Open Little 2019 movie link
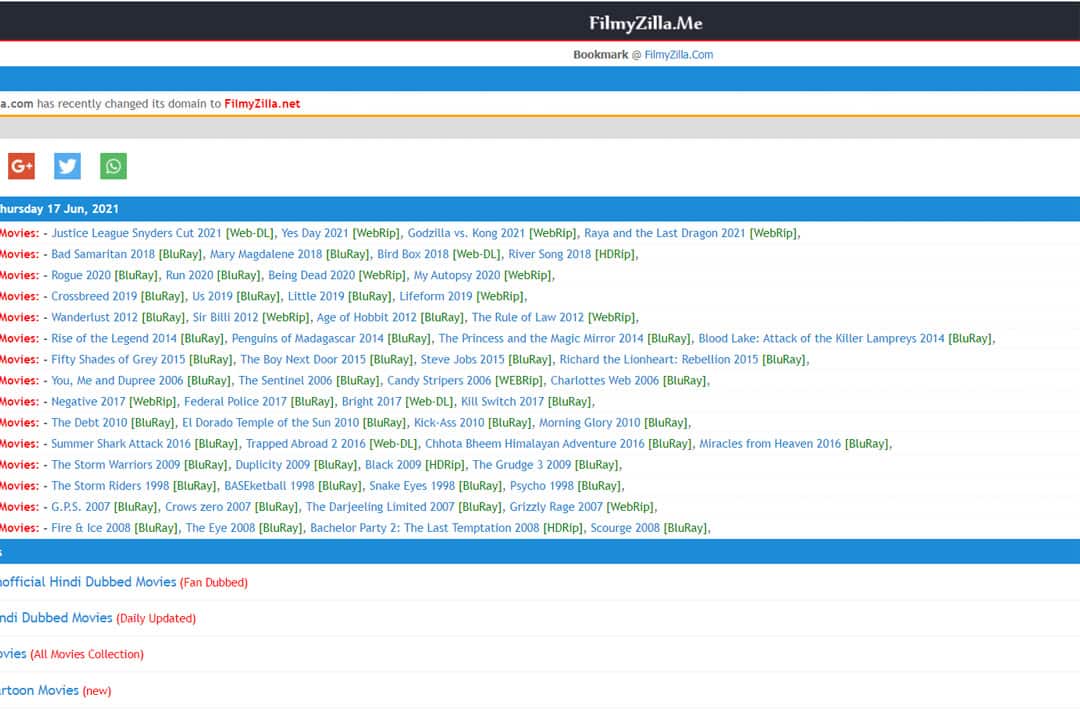Screen dimensions: 1080x720 click(x=315, y=296)
